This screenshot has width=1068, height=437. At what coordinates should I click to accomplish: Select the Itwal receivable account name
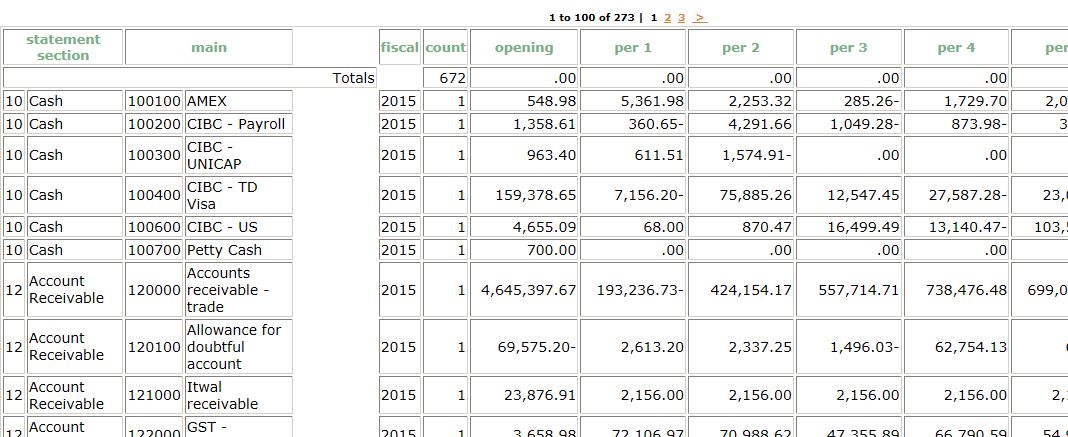(222, 395)
